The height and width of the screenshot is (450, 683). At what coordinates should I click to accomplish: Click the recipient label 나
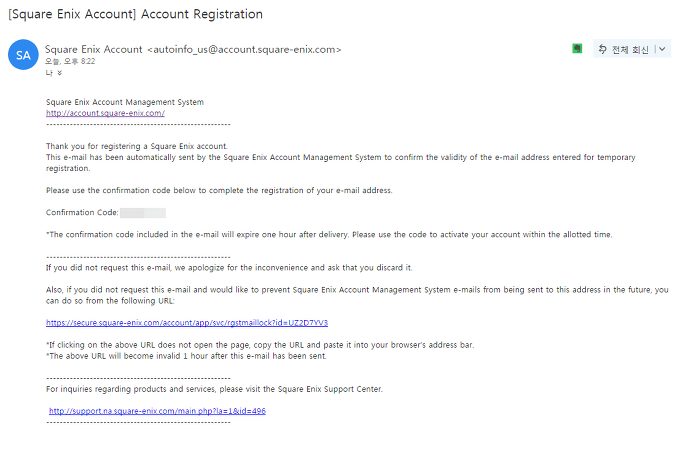coord(49,73)
